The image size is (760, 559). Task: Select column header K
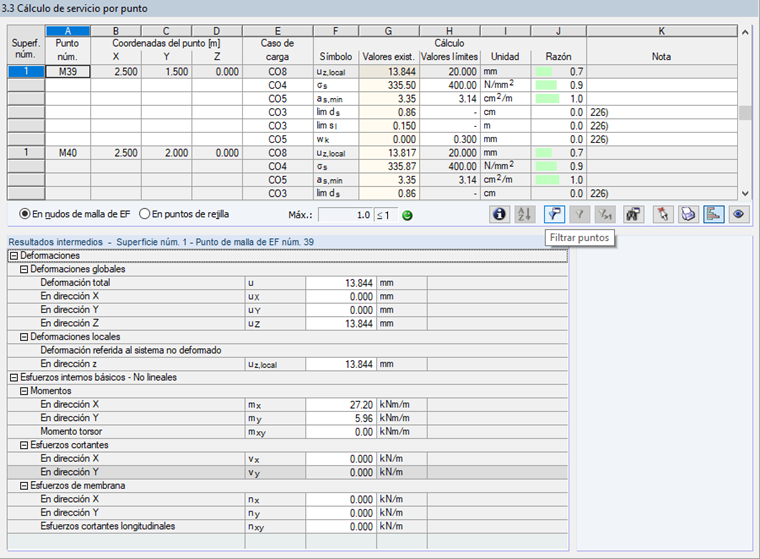[662, 31]
